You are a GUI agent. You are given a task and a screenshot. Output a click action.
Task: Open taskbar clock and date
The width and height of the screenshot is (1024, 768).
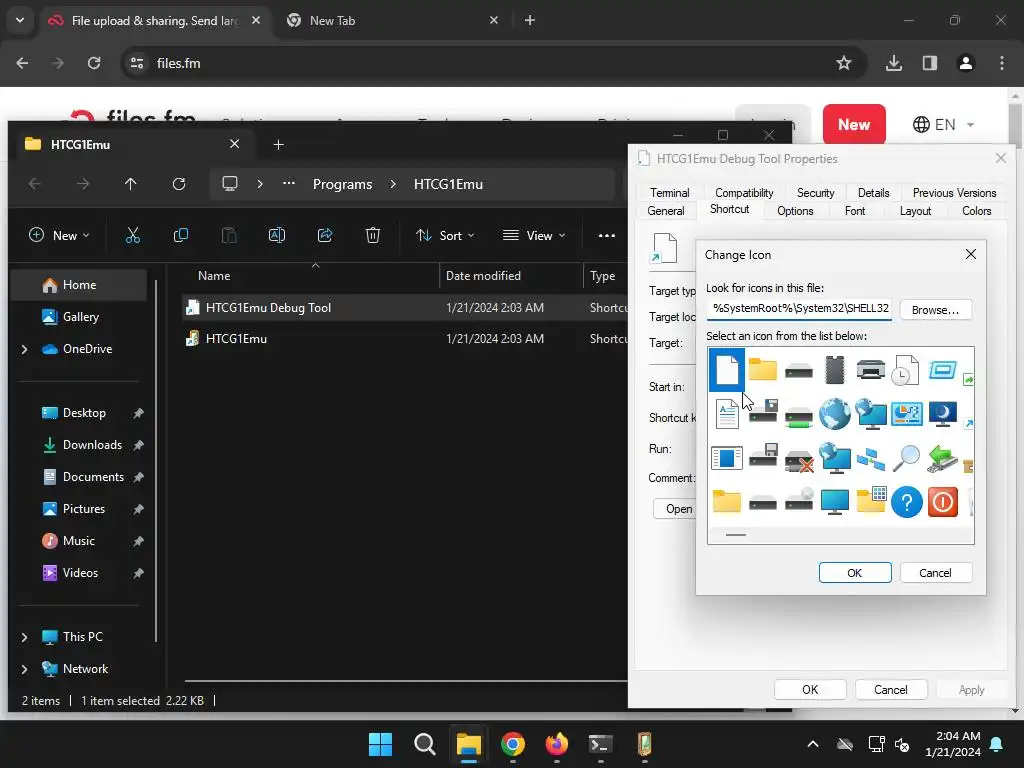(953, 744)
